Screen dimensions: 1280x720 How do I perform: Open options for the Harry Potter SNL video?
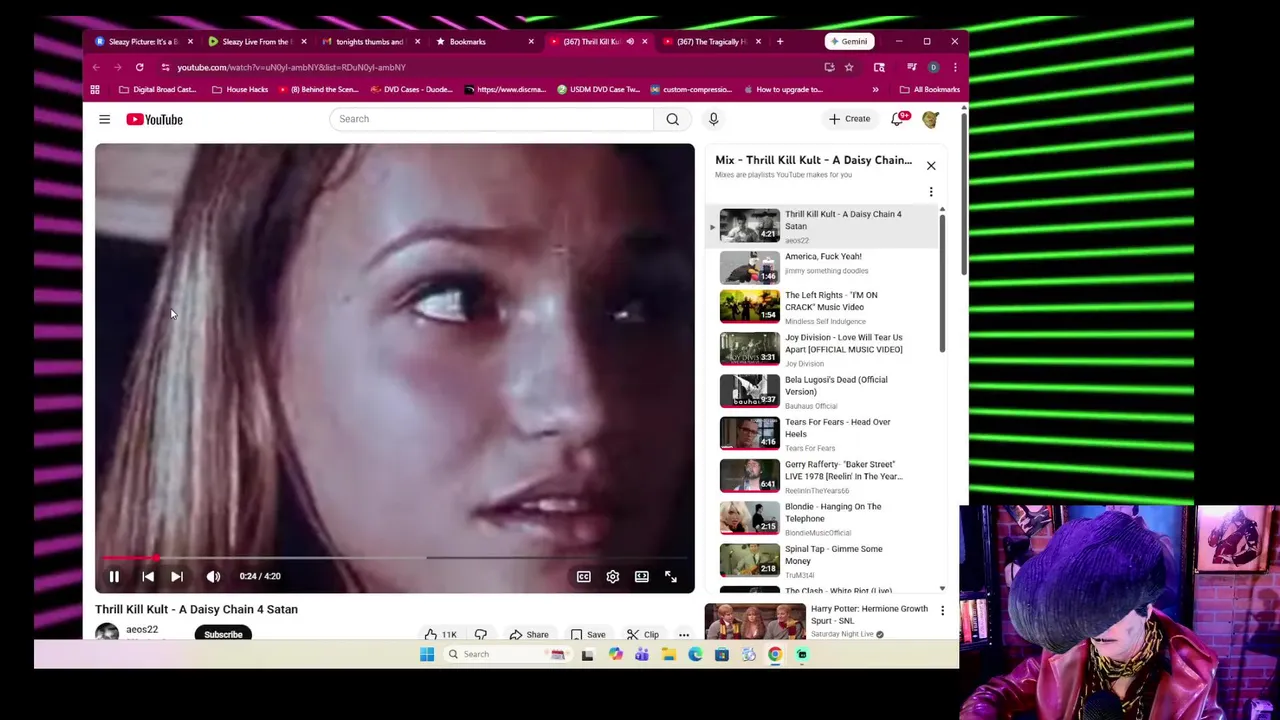(x=942, y=610)
